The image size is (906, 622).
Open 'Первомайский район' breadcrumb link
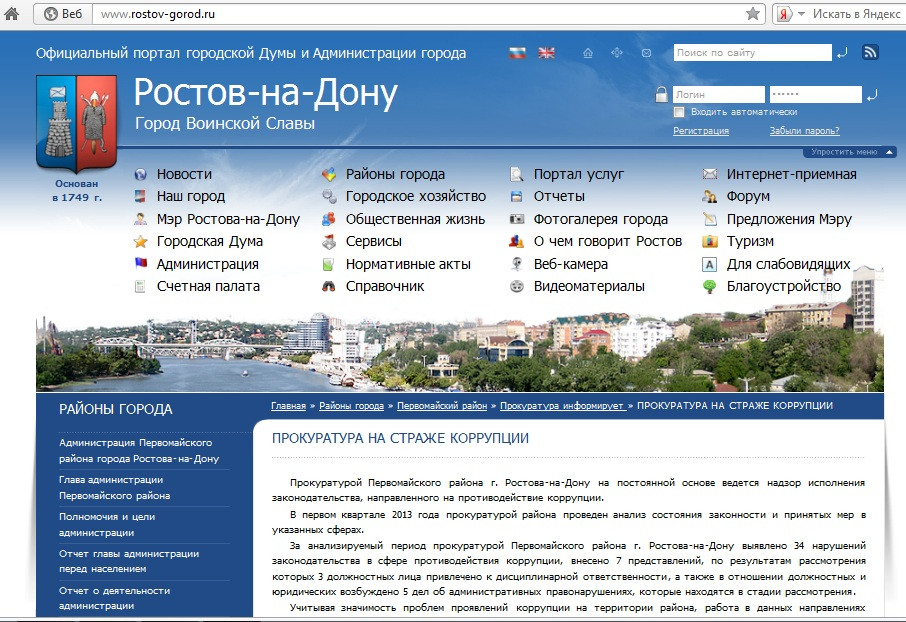click(x=442, y=406)
